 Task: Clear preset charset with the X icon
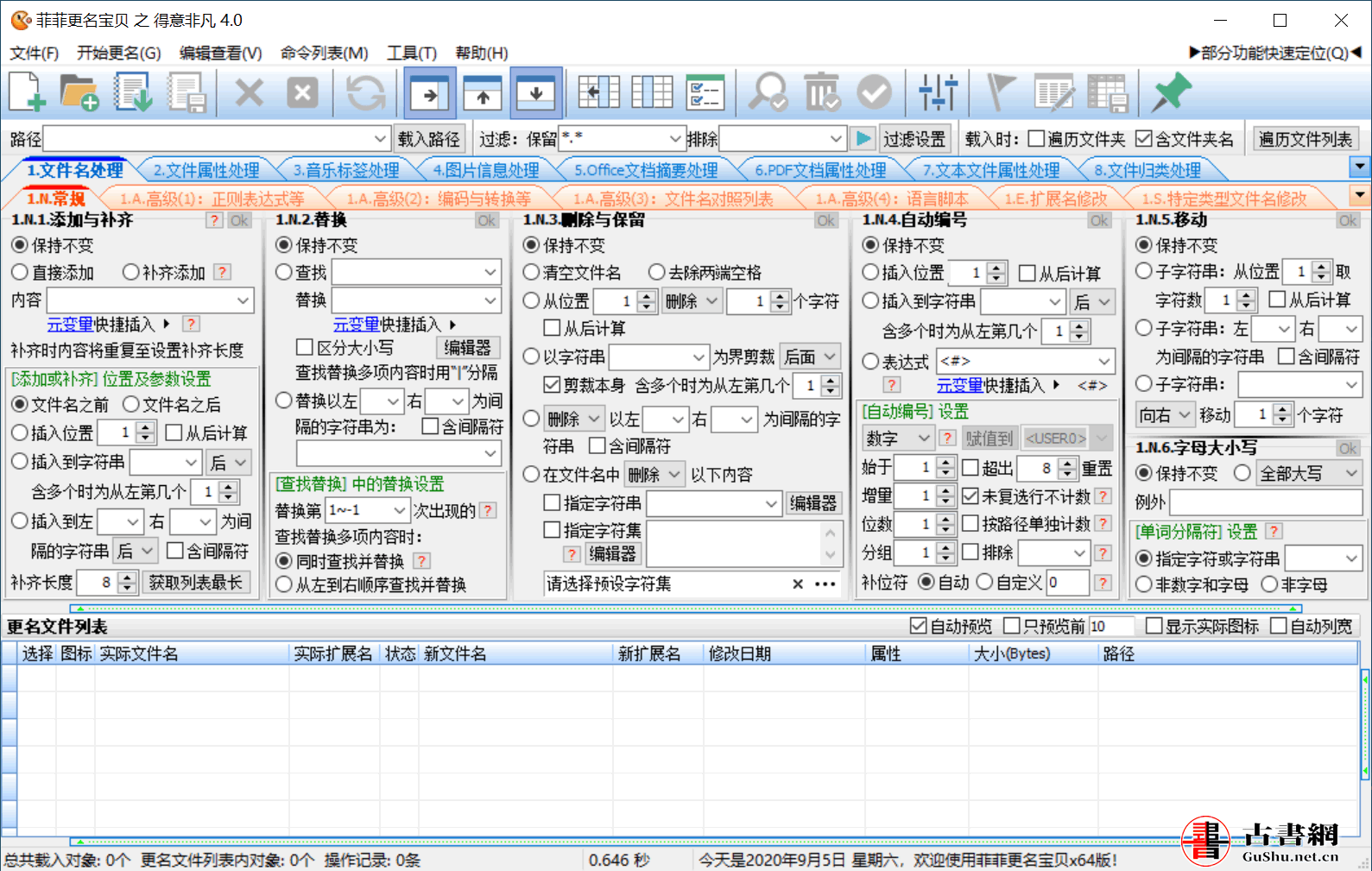798,584
